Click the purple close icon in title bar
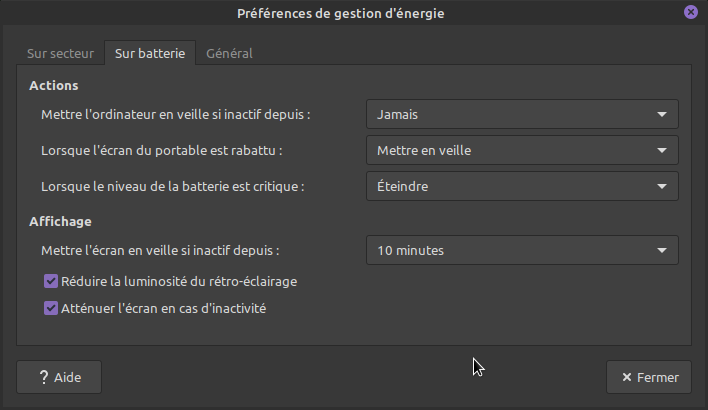This screenshot has height=410, width=708. pos(691,12)
